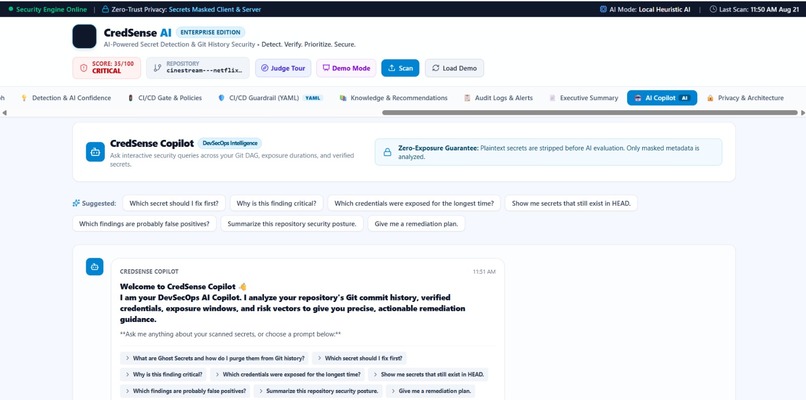Click the books icon beside Knowledge & Recommendations

(x=343, y=98)
